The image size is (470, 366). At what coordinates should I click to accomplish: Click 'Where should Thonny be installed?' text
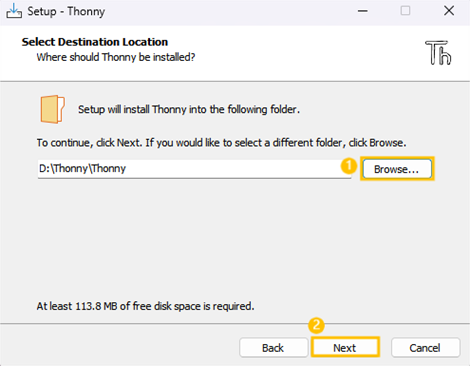116,57
